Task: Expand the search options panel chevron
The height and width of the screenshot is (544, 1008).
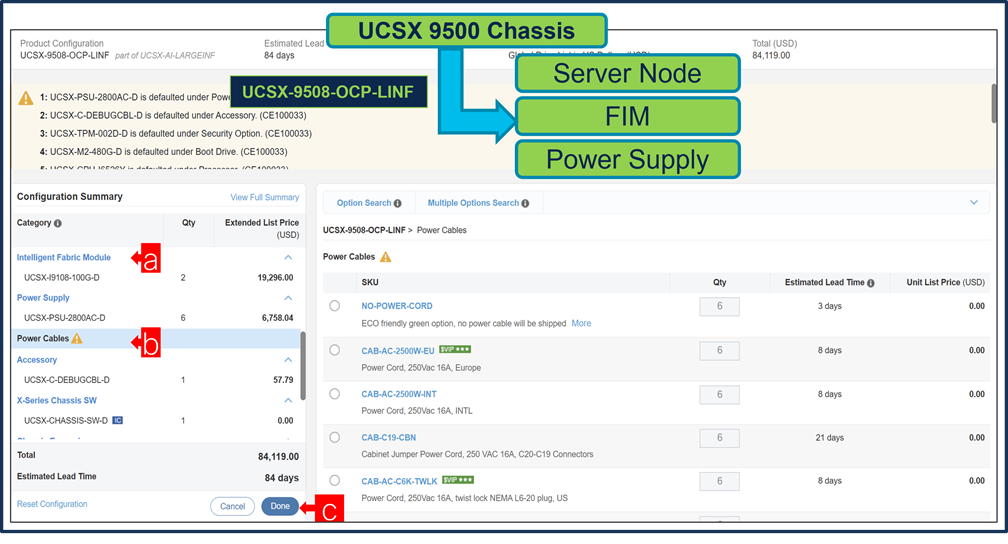Action: coord(974,203)
